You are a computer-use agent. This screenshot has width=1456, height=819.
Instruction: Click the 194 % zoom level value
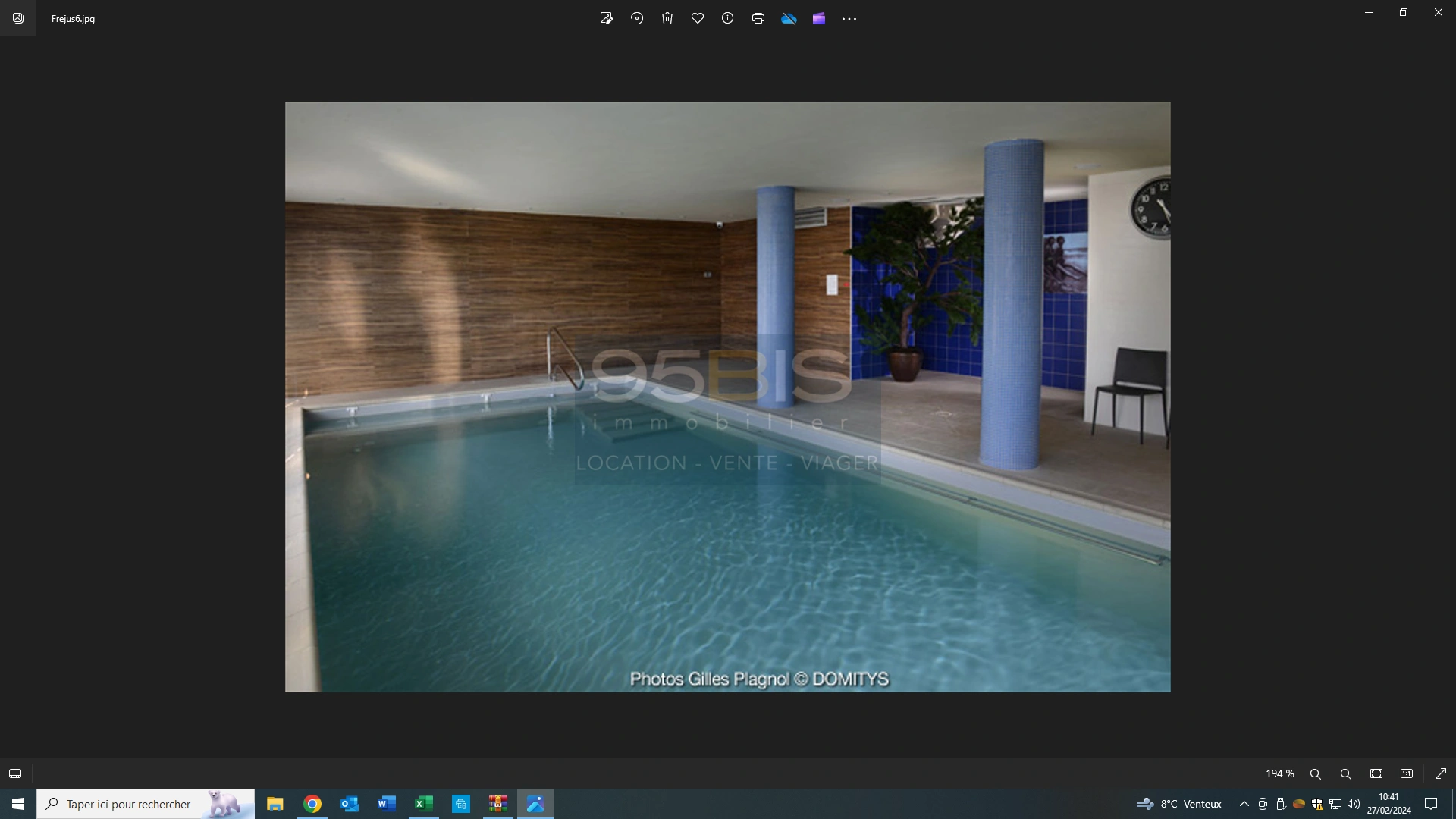[x=1280, y=773]
